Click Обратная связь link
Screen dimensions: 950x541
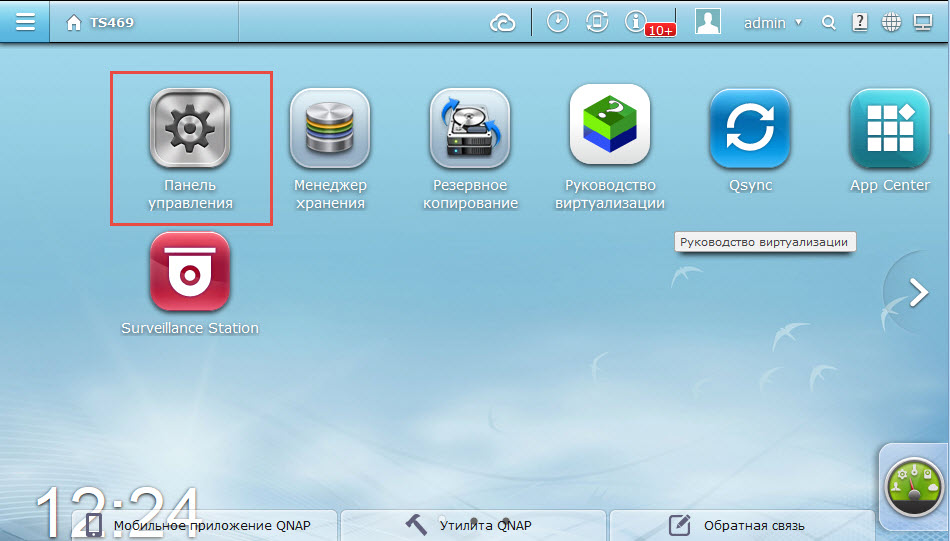pos(742,525)
